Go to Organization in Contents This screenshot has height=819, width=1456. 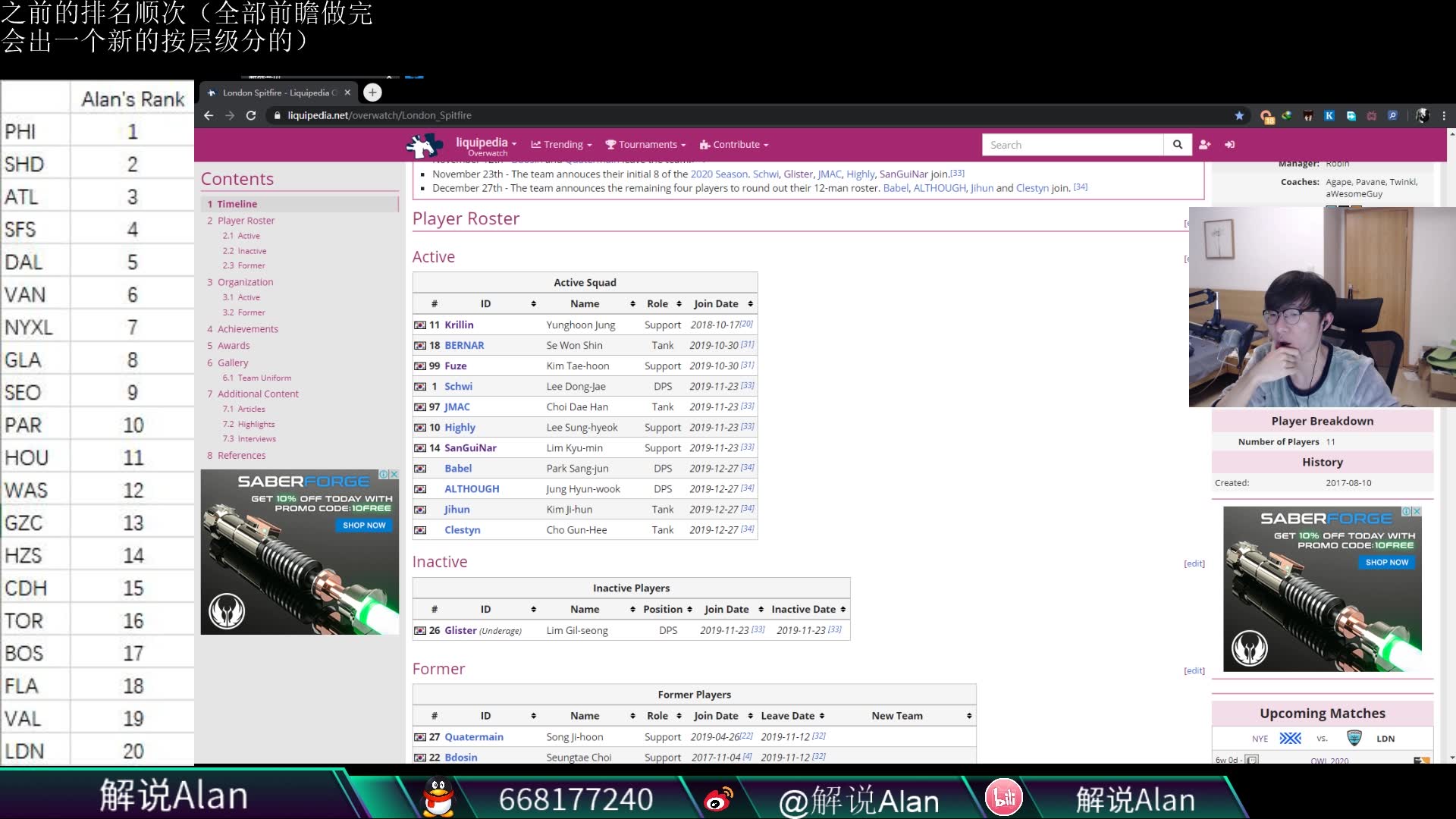tap(245, 282)
